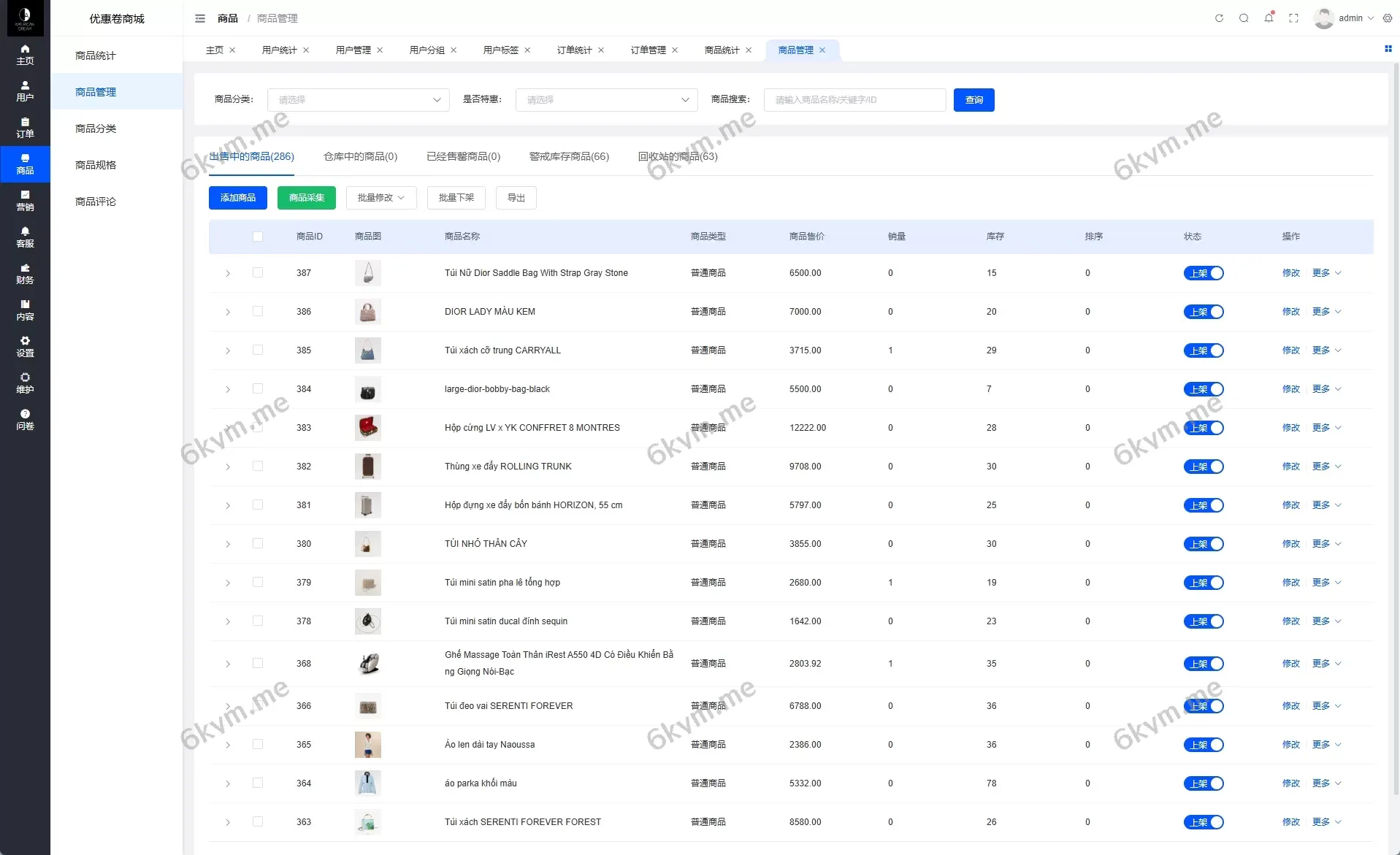
Task: Click the 添加商品 button
Action: (238, 198)
